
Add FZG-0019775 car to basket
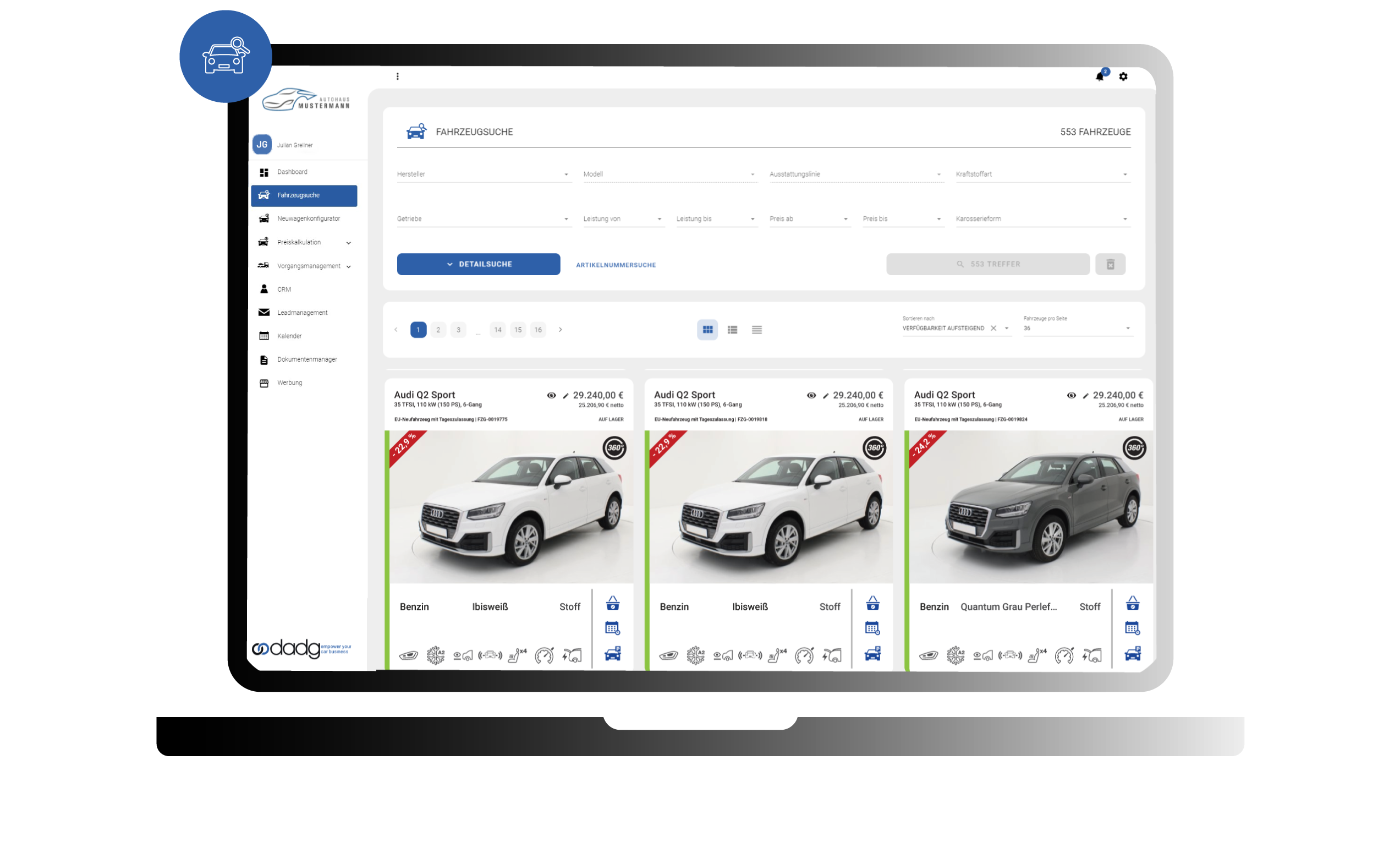(x=612, y=603)
